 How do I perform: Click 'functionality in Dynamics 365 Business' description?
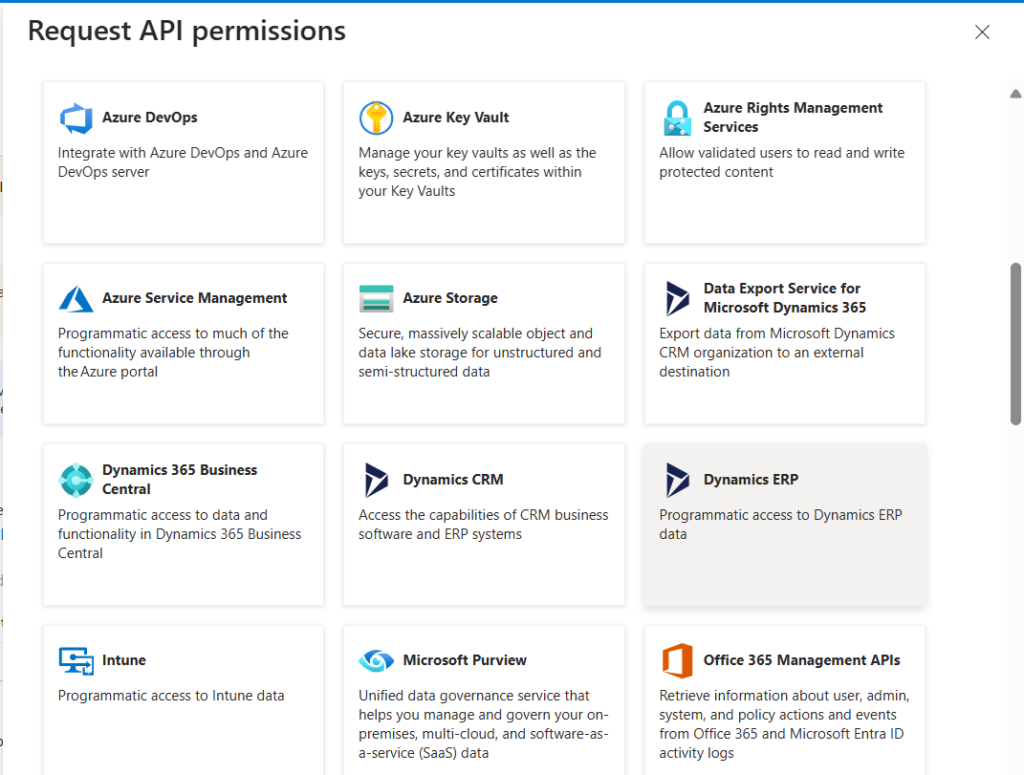point(179,535)
